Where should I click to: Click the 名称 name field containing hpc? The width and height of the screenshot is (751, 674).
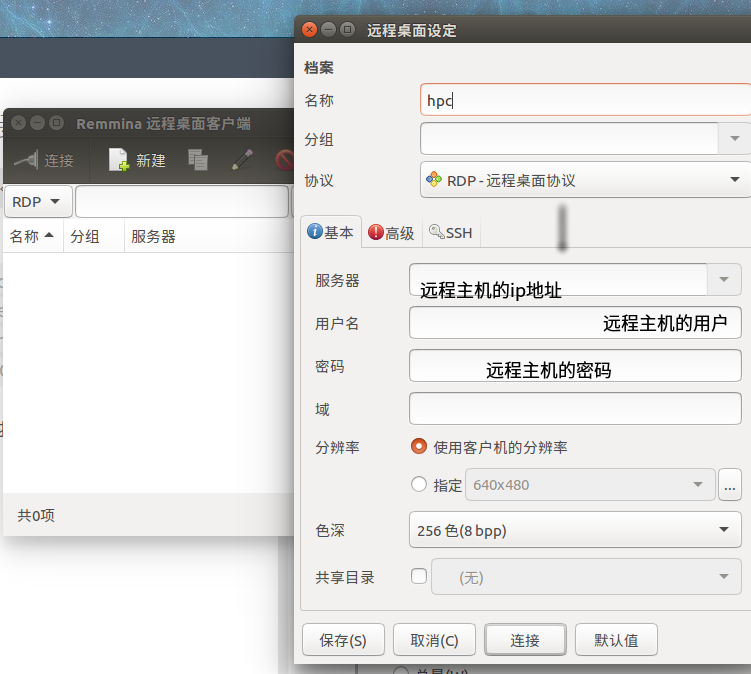click(585, 100)
